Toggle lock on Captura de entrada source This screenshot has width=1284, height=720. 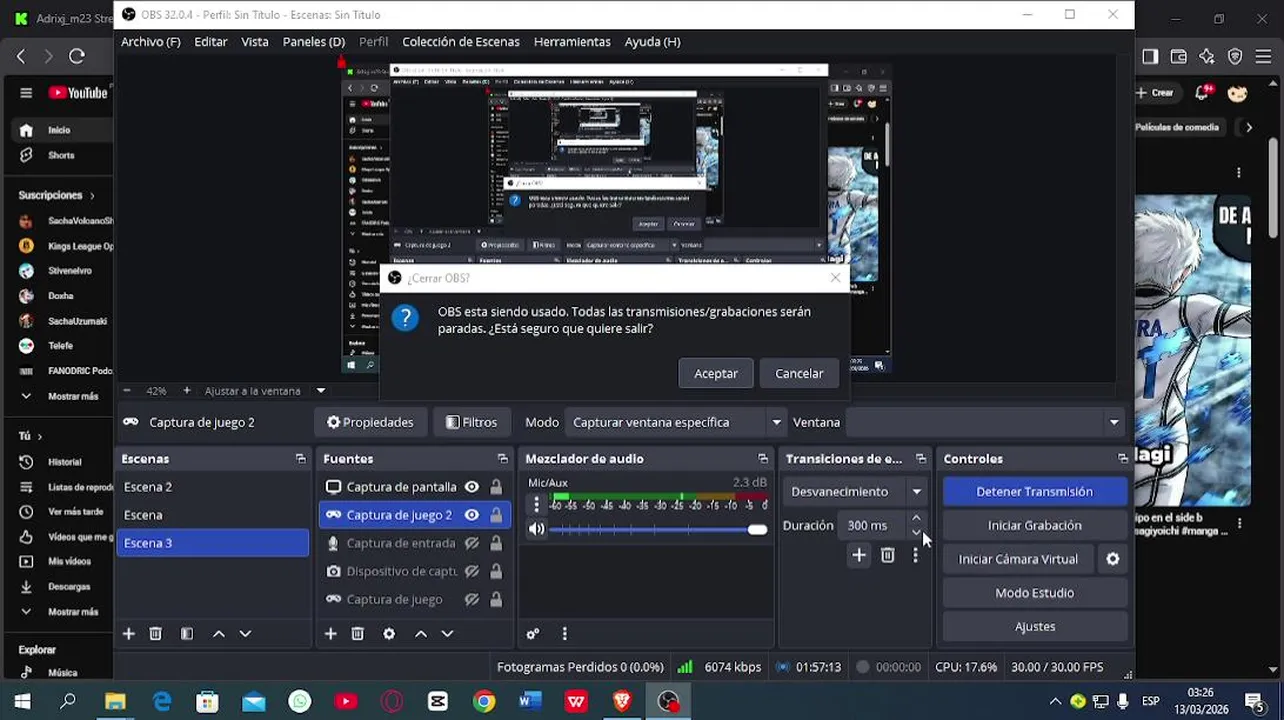tap(496, 543)
